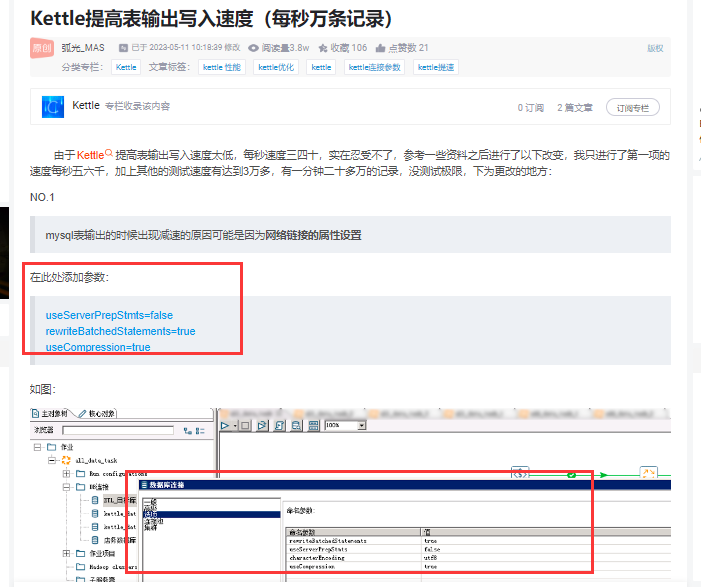The image size is (701, 587).
Task: Open the kettle 性能 tag
Action: pyautogui.click(x=222, y=68)
